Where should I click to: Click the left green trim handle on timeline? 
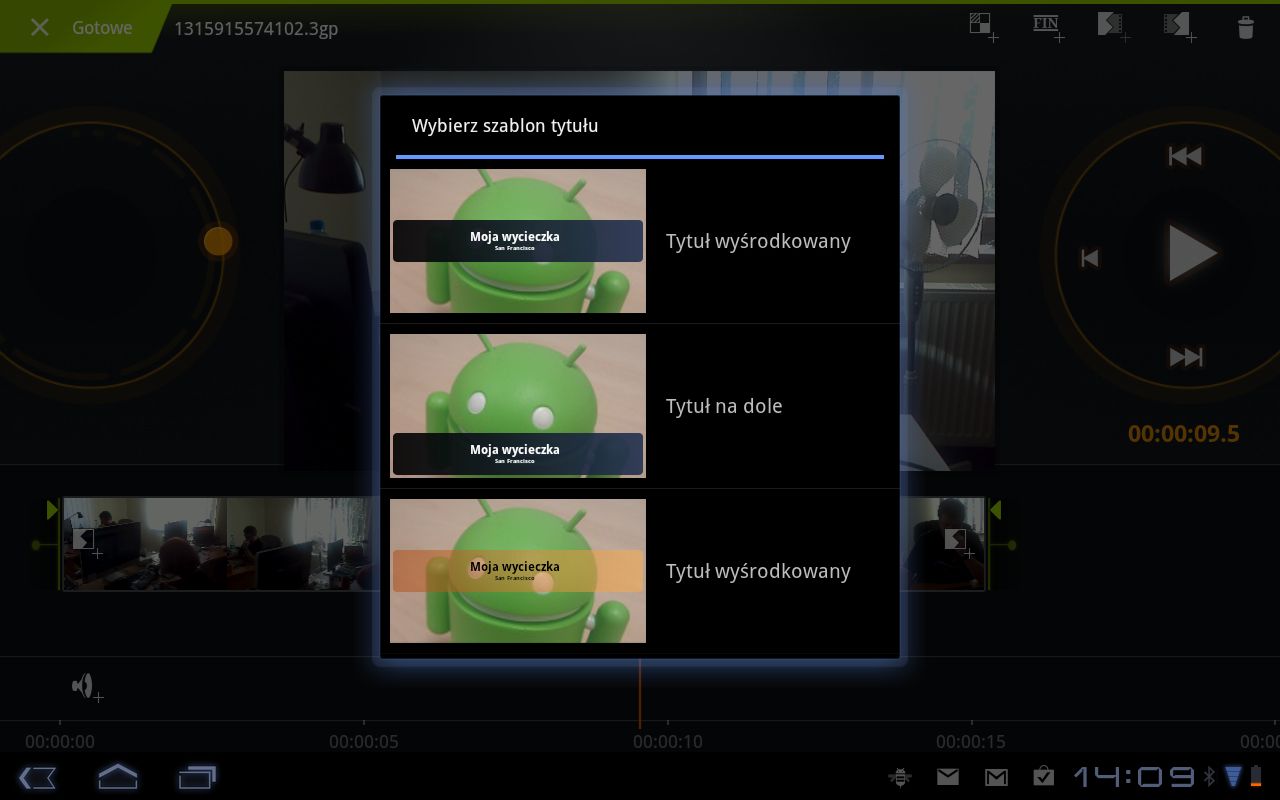click(52, 511)
